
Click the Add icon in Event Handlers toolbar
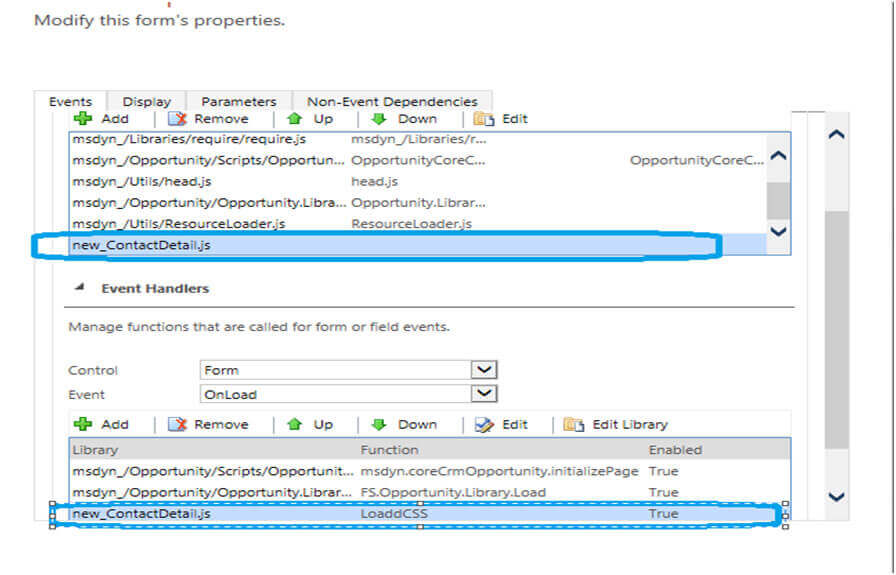tap(83, 424)
